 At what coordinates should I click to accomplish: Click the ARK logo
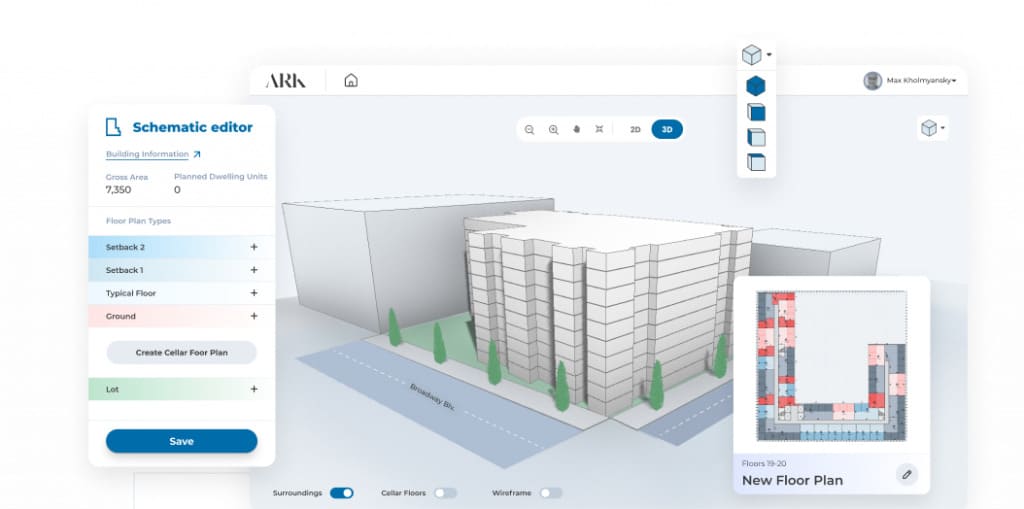[285, 81]
